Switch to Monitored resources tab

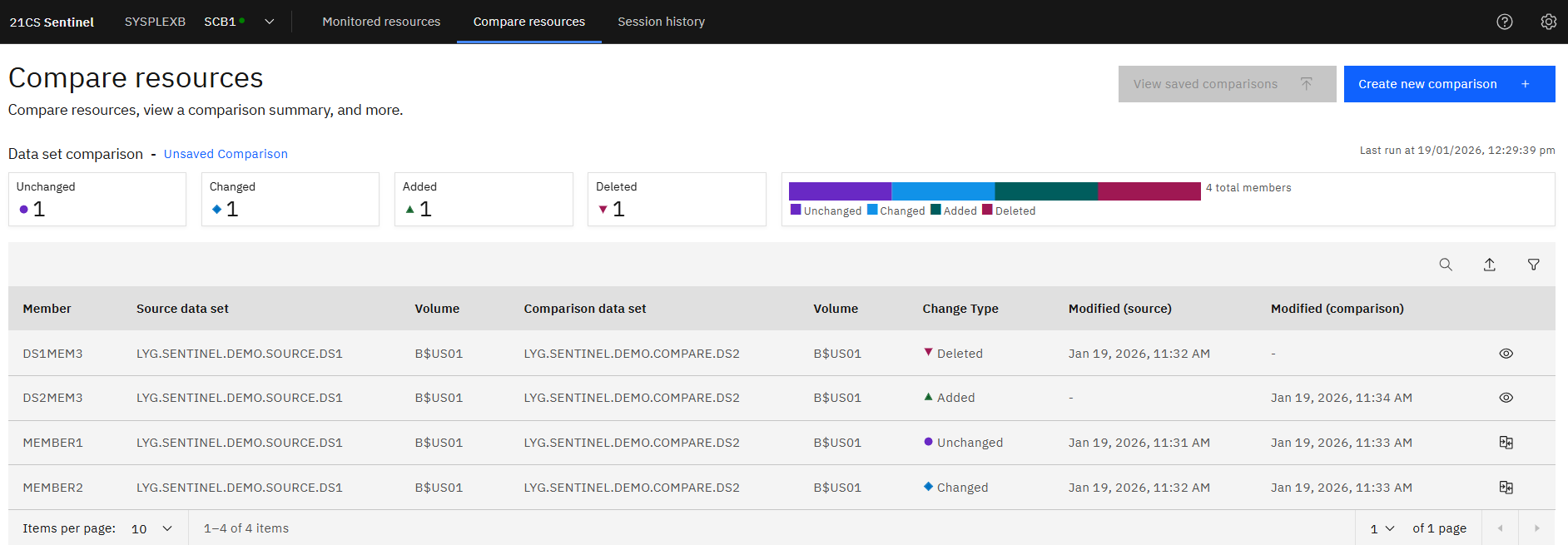(x=381, y=22)
